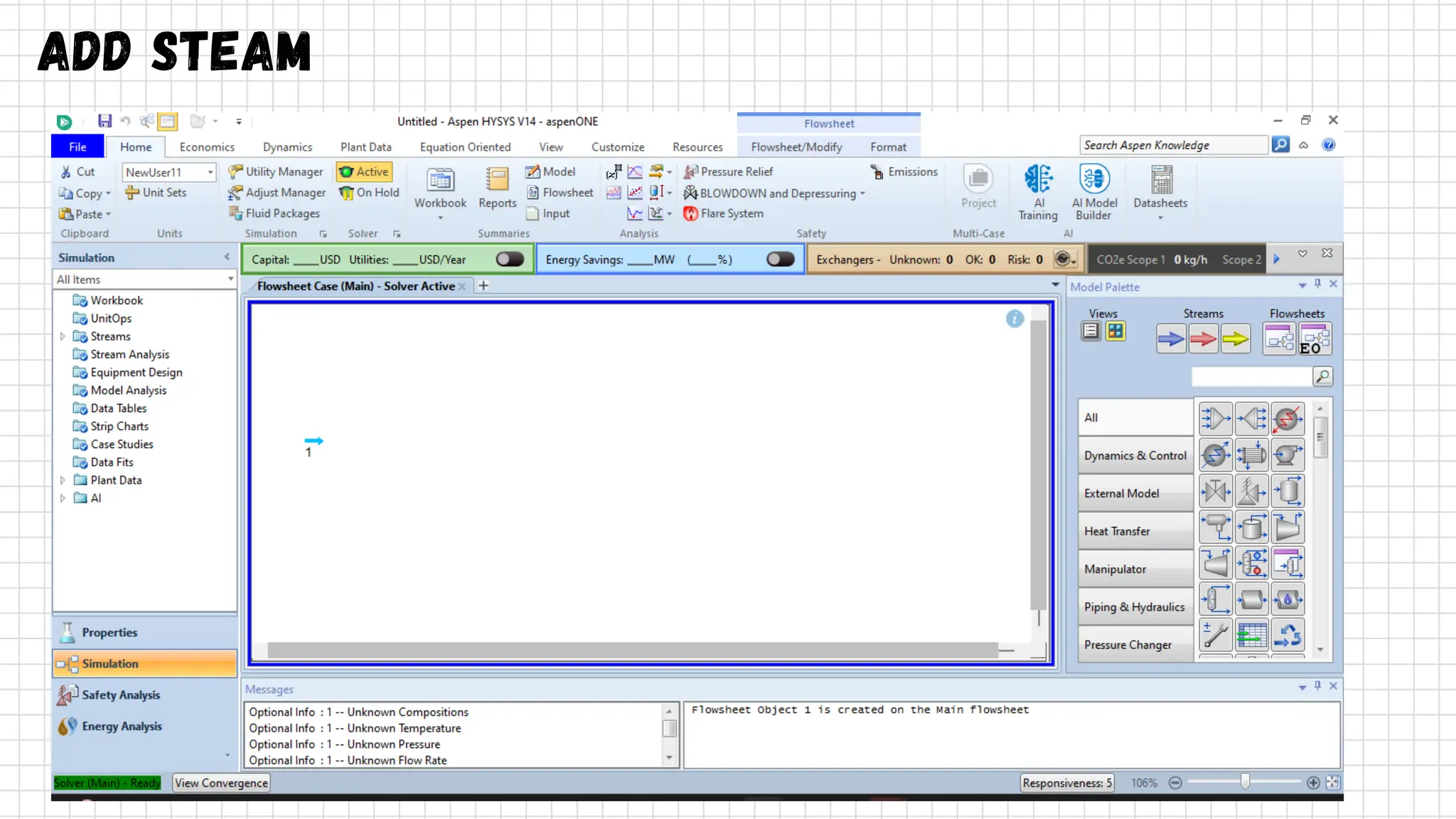Click the View Convergence button
The image size is (1456, 819).
[221, 783]
